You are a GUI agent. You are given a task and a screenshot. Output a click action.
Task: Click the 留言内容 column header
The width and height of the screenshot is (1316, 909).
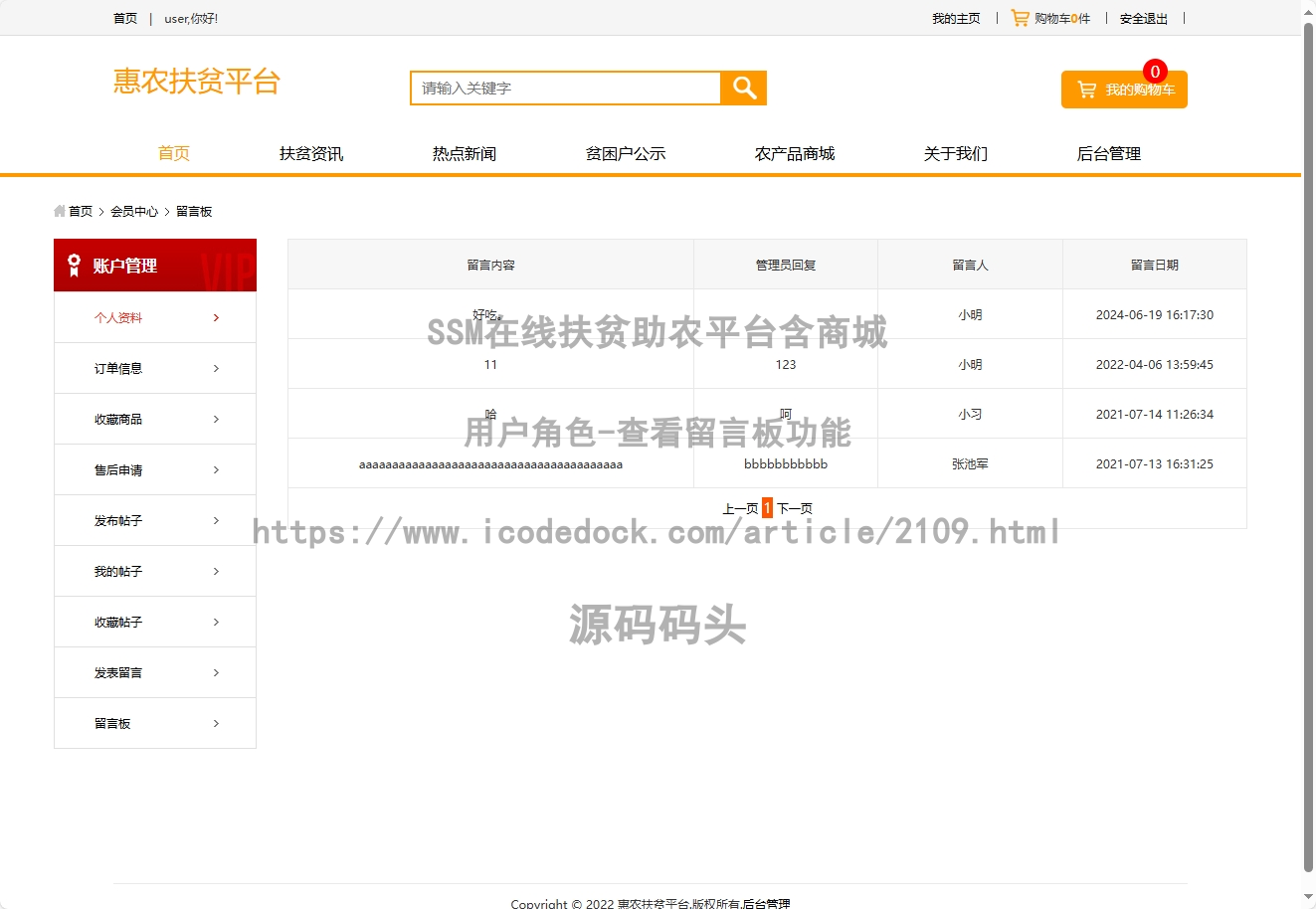coord(490,265)
